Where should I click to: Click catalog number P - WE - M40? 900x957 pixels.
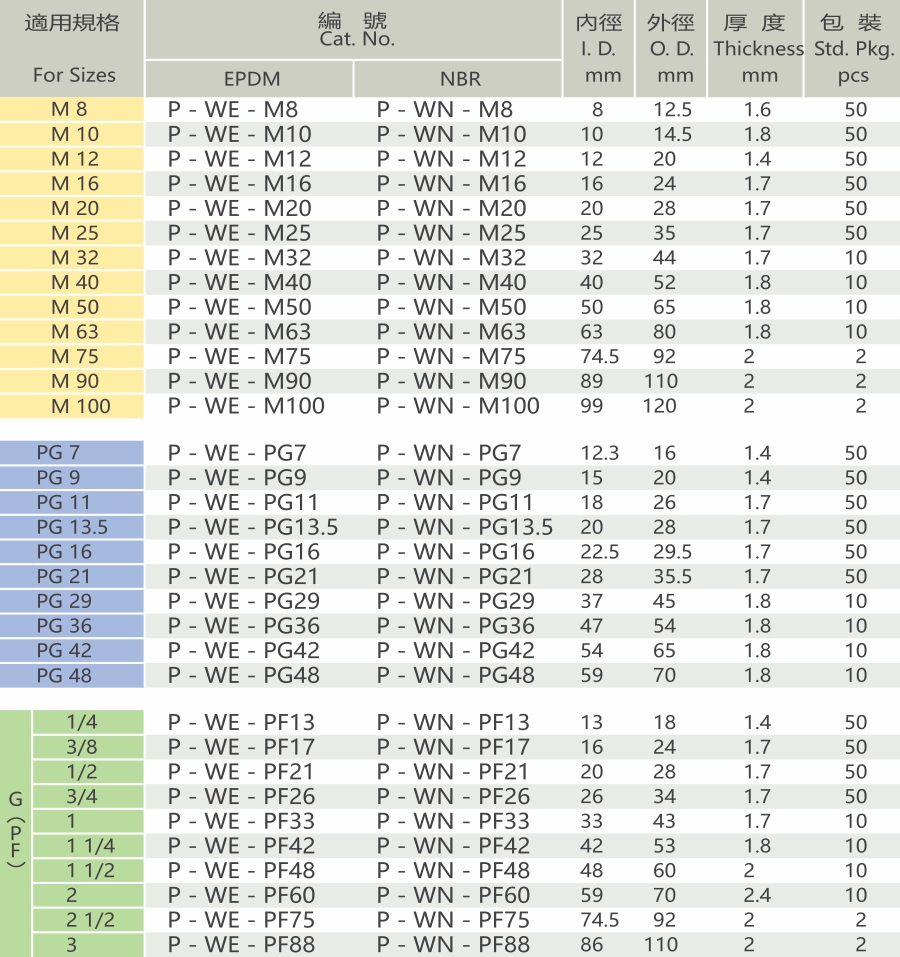tap(240, 283)
